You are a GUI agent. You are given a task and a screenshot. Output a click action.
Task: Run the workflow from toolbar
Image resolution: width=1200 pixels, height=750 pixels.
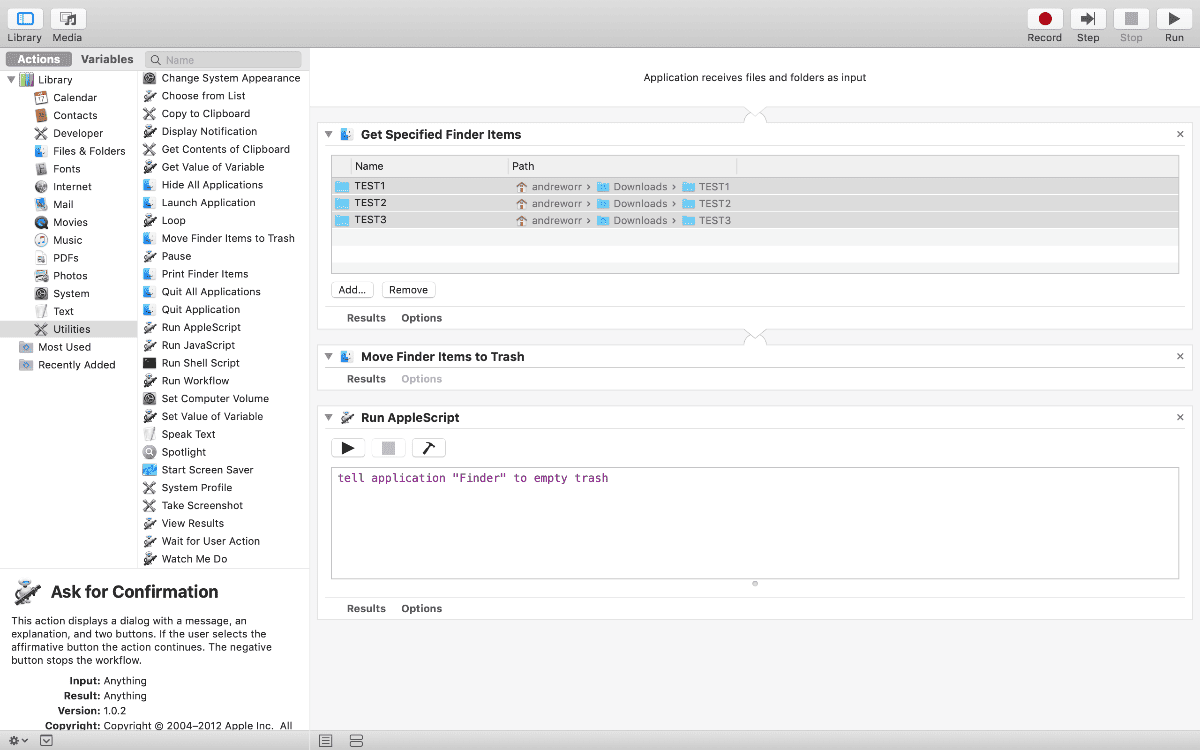tap(1174, 19)
